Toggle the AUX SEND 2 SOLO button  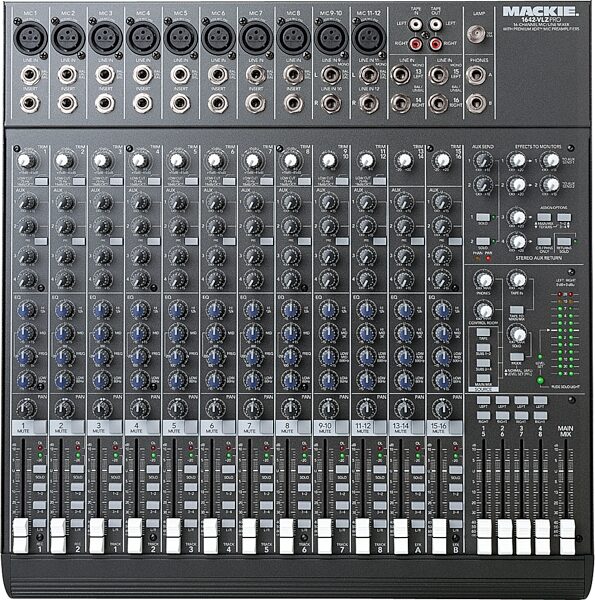[483, 241]
